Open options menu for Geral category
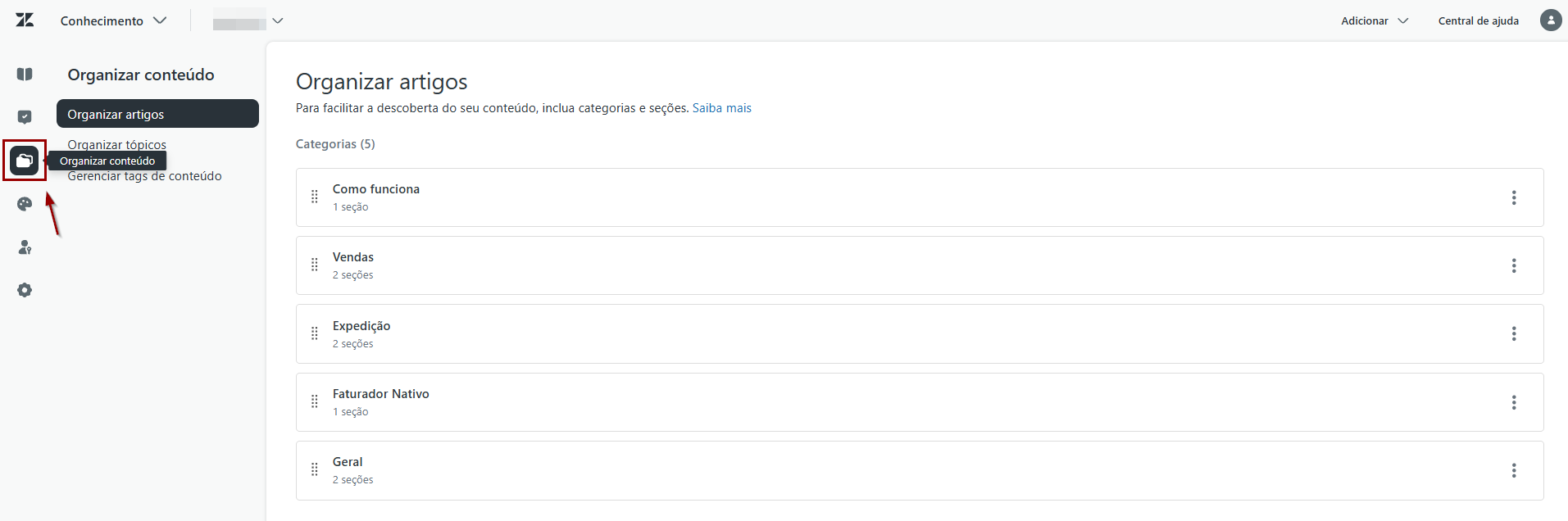The height and width of the screenshot is (521, 1568). [x=1514, y=470]
